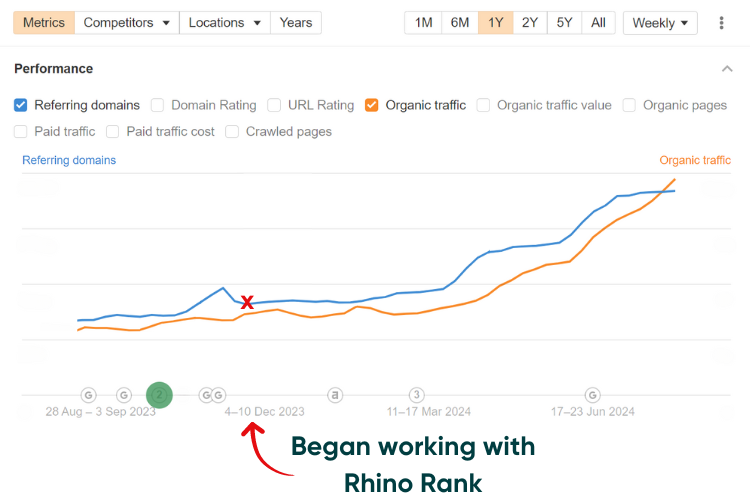The width and height of the screenshot is (750, 500).
Task: Uncheck the Referring domains checkbox
Action: pyautogui.click(x=21, y=105)
